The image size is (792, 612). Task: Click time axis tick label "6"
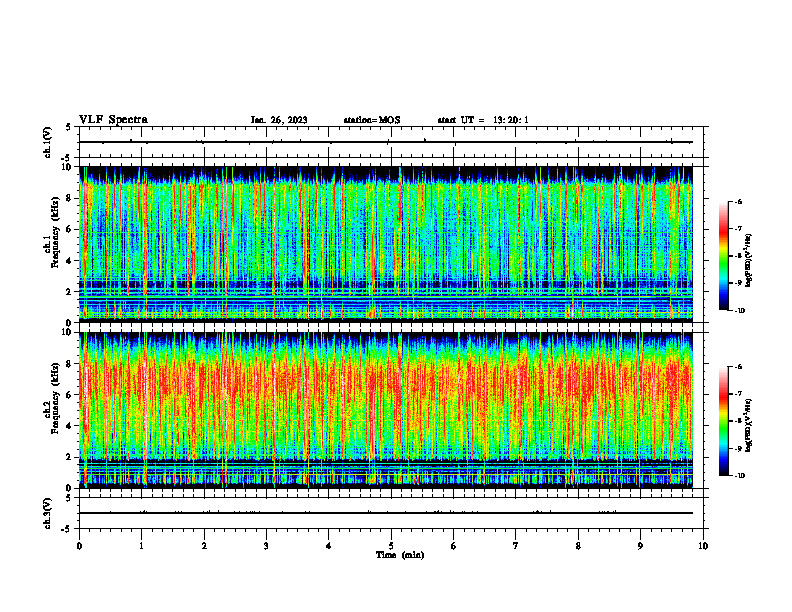click(454, 546)
